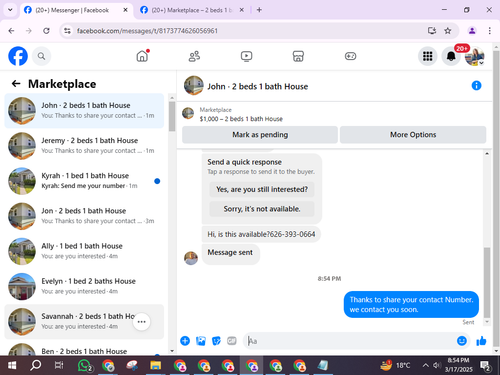Open the Windows Start menu

pyautogui.click(x=12, y=365)
